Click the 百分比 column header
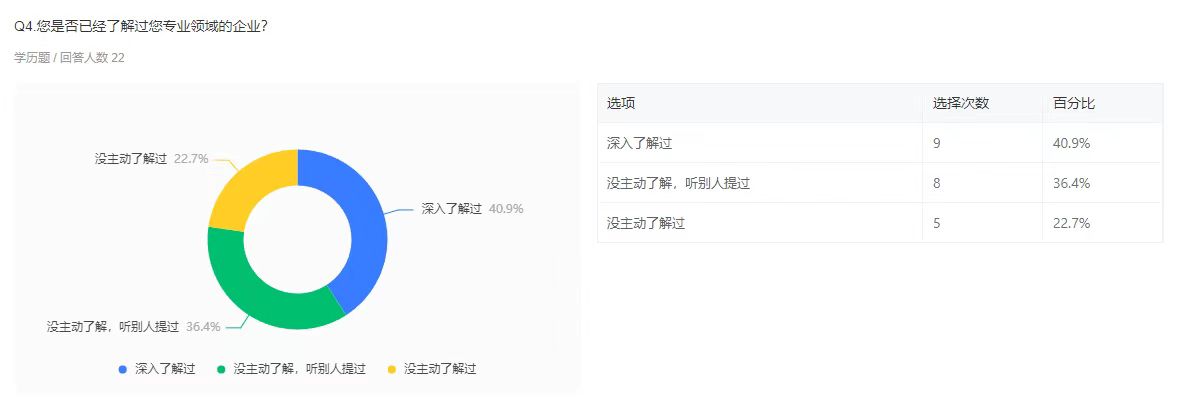This screenshot has height=410, width=1184. point(1073,103)
